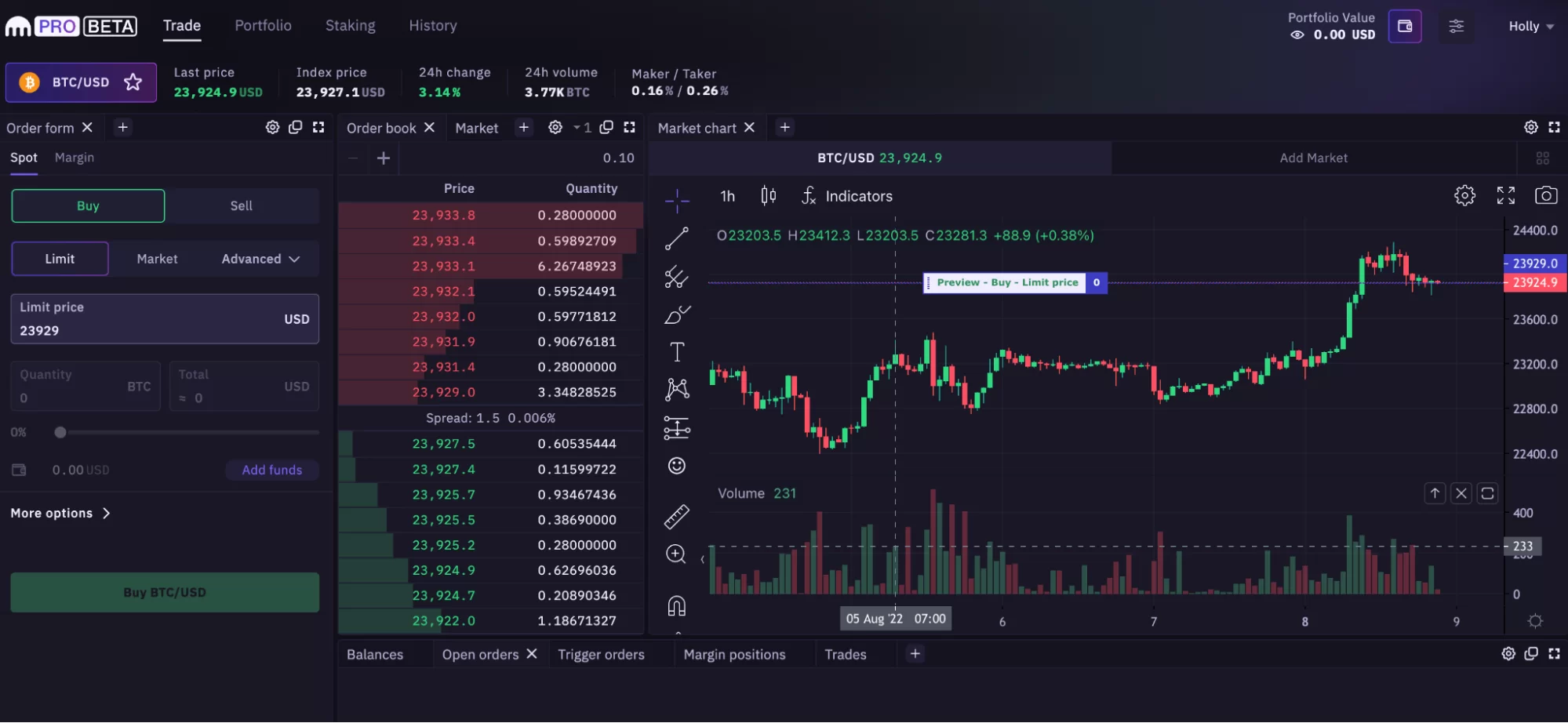Hide portfolio value with eye icon
1568x723 pixels.
tap(1297, 35)
